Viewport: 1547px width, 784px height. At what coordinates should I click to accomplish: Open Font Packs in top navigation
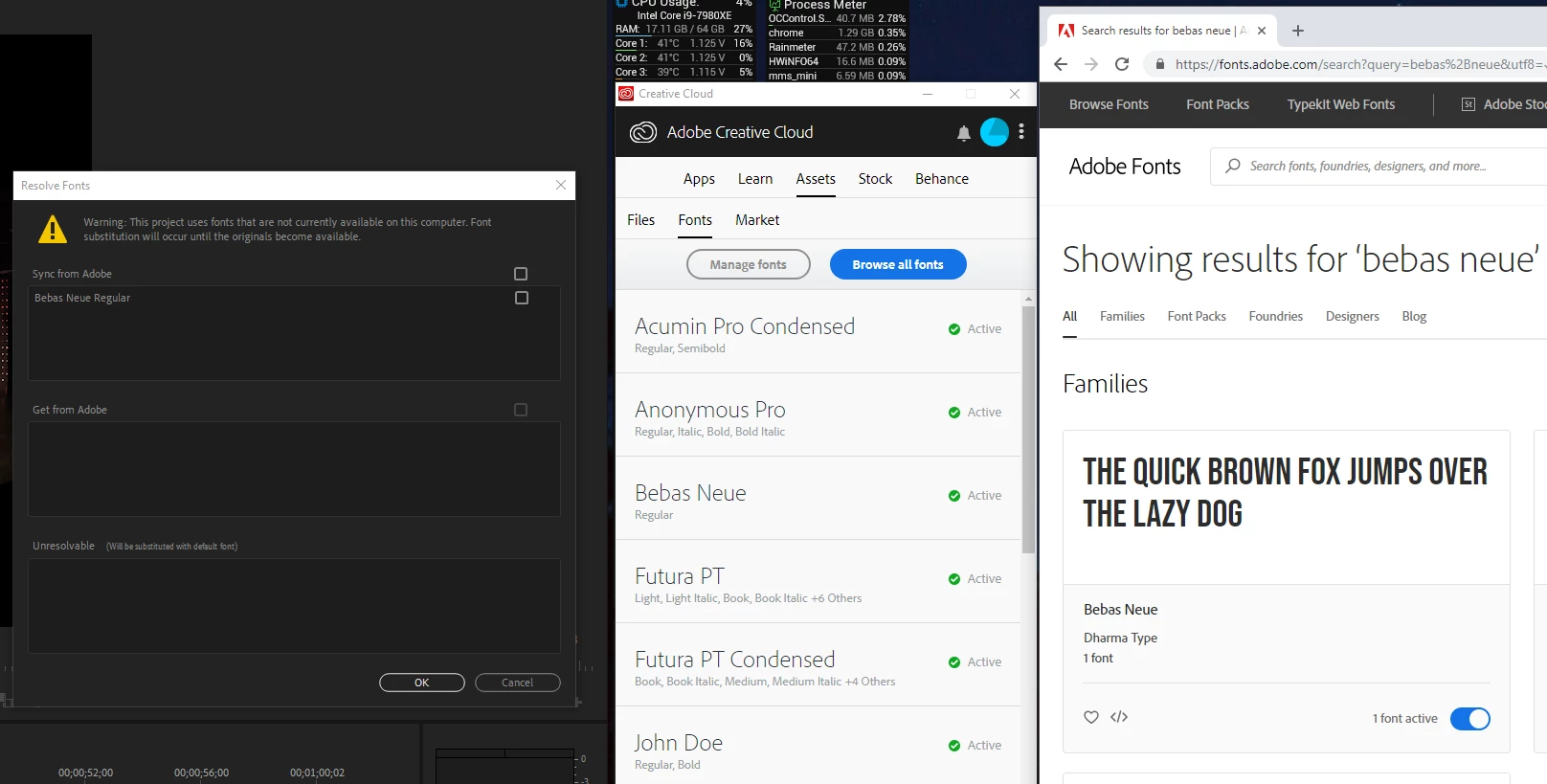click(x=1218, y=104)
